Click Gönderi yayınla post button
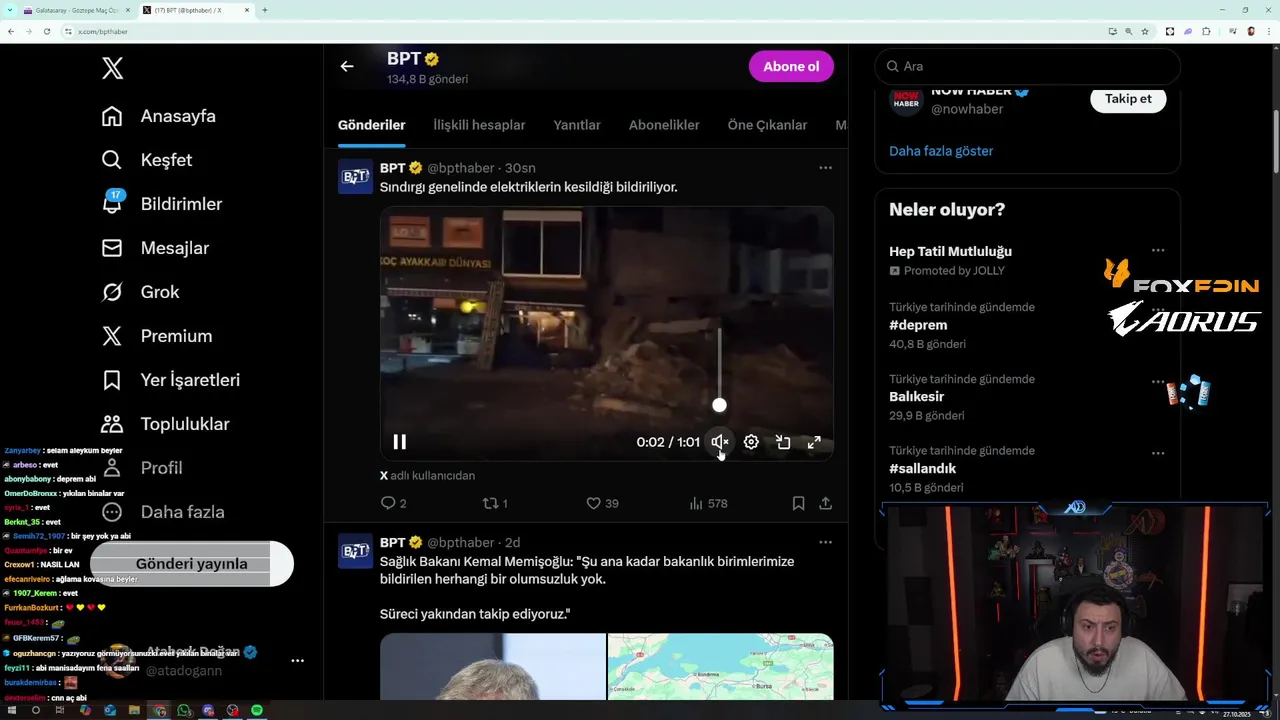Viewport: 1280px width, 720px height. point(192,564)
